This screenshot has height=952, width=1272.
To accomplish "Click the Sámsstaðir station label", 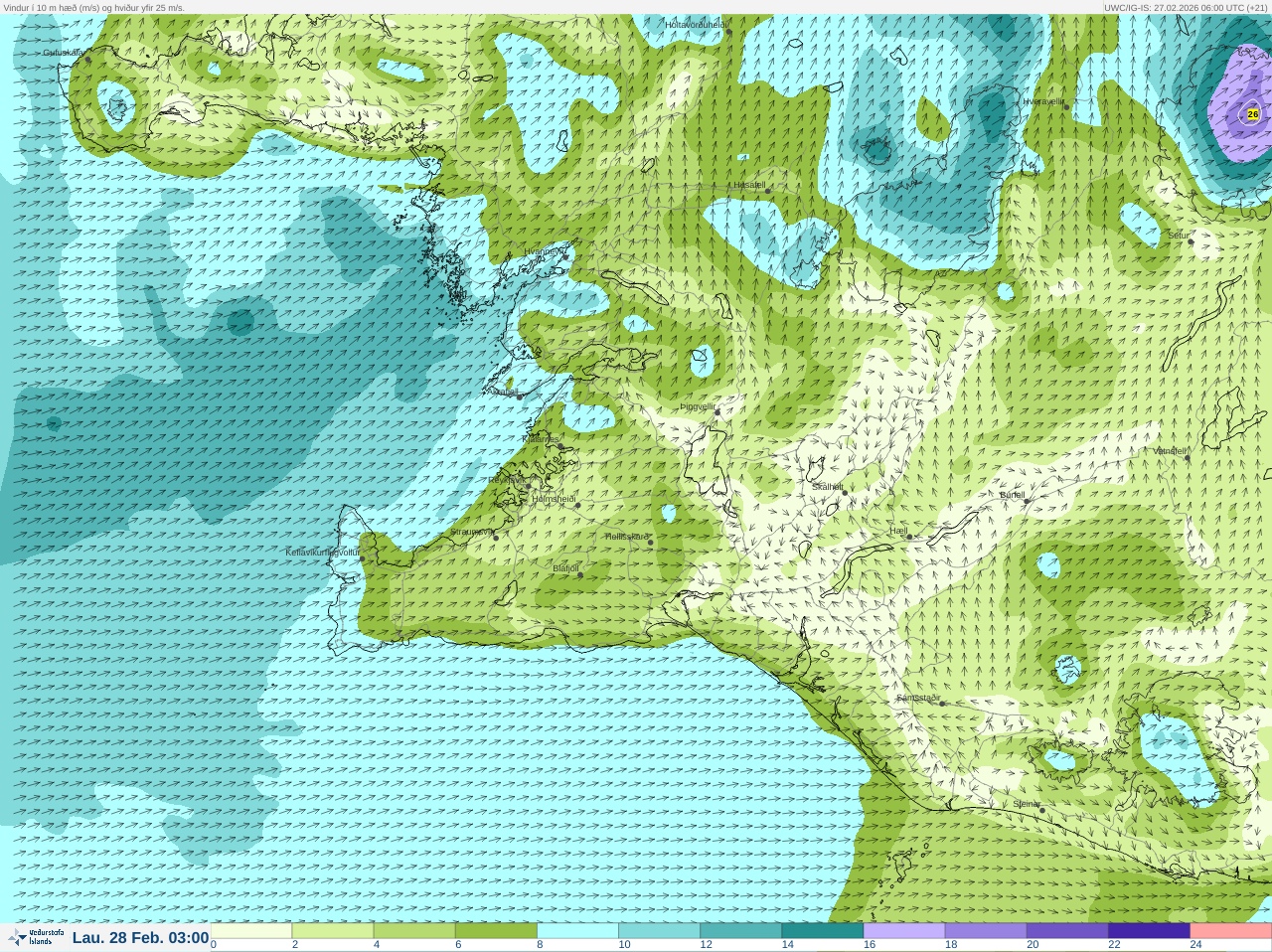I will (x=918, y=698).
